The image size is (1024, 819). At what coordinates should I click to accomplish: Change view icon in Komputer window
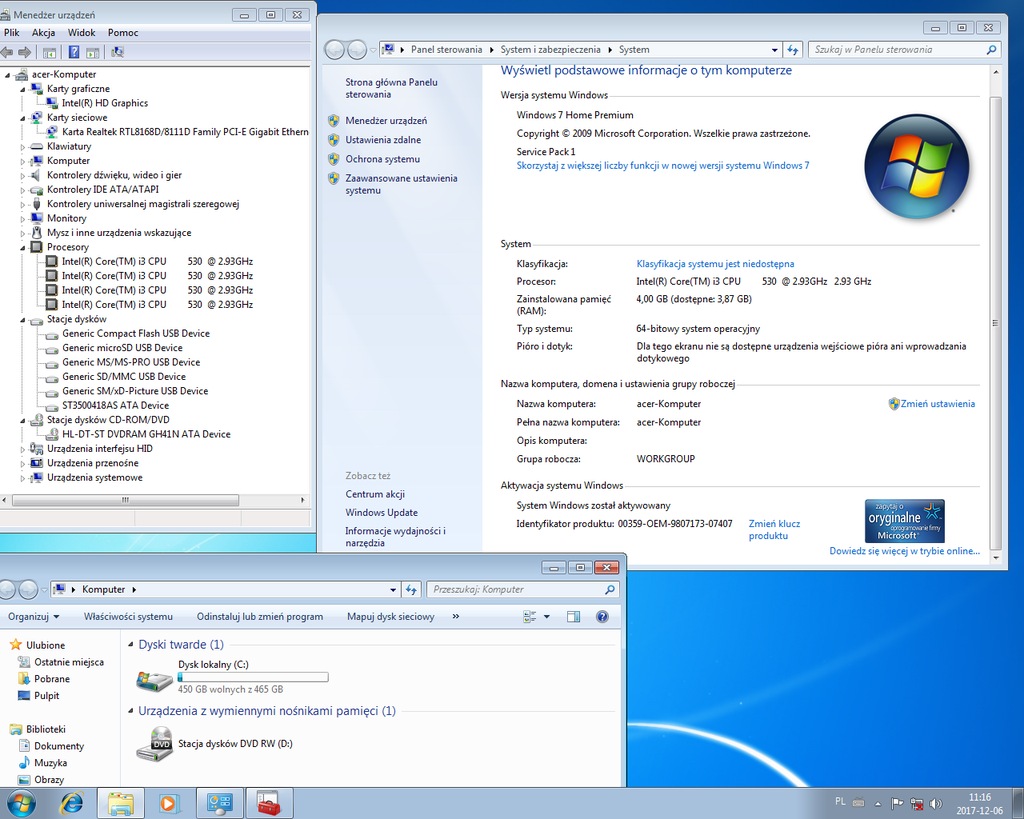[530, 617]
